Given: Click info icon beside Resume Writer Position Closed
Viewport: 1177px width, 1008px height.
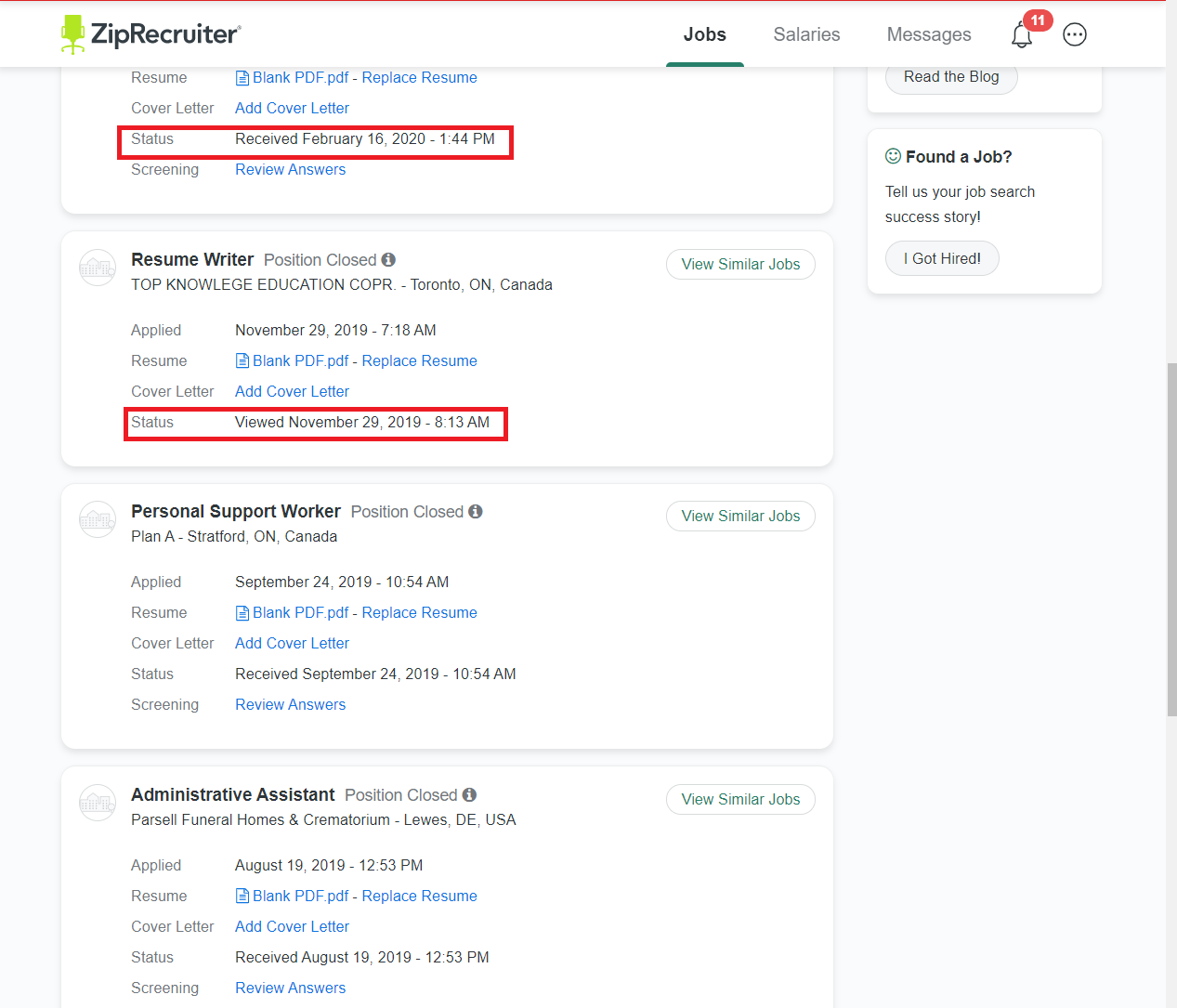Looking at the screenshot, I should (x=388, y=260).
